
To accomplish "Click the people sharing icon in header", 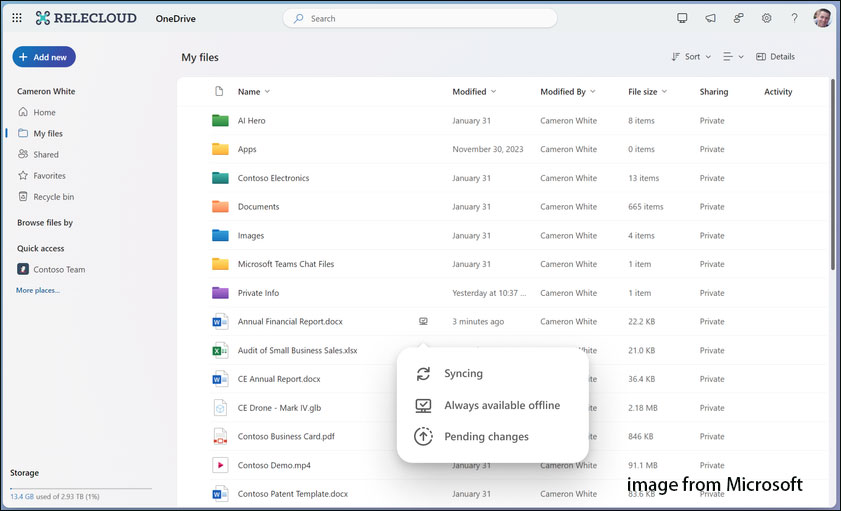I will point(739,18).
